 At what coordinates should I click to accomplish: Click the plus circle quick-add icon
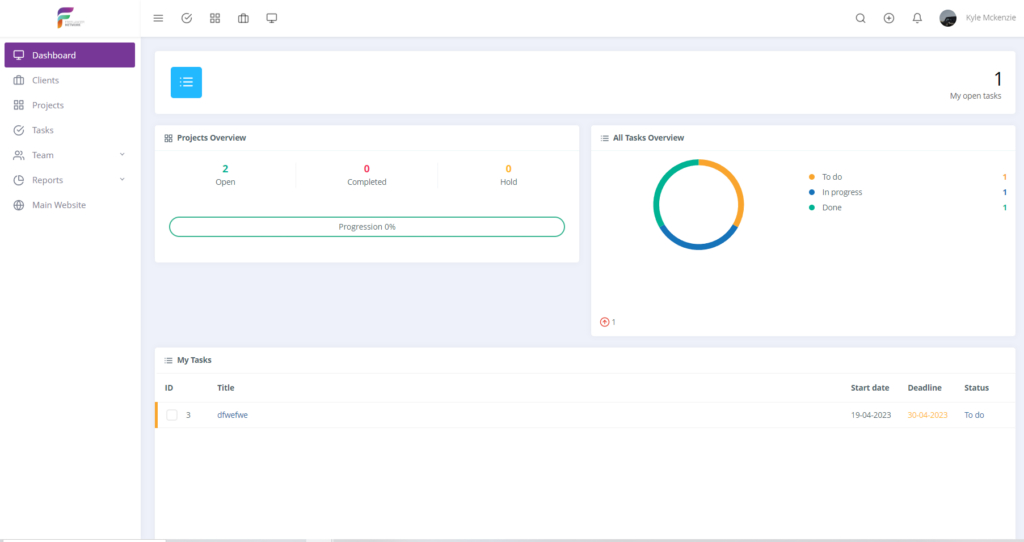pos(889,18)
